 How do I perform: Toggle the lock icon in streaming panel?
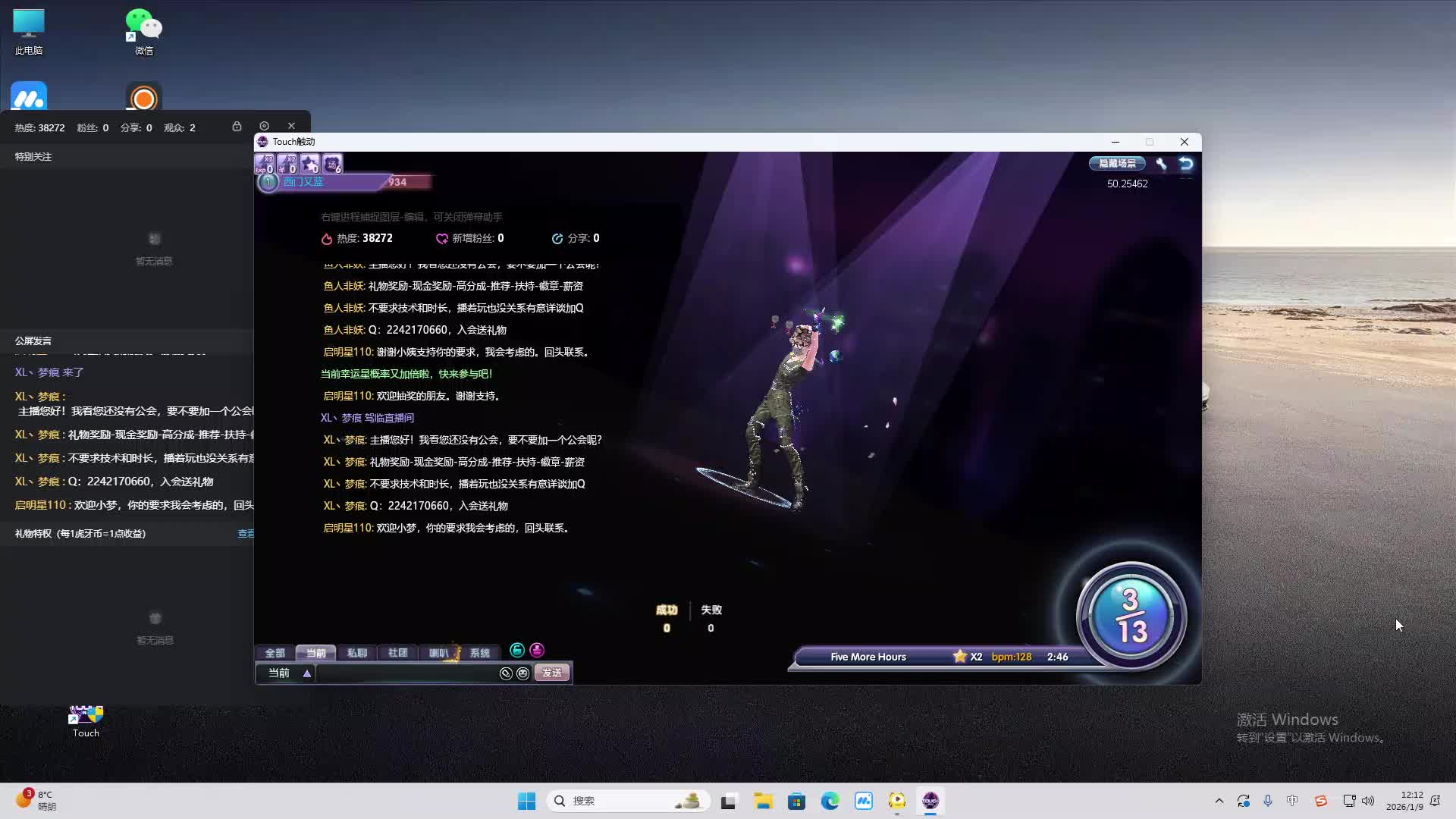[237, 126]
